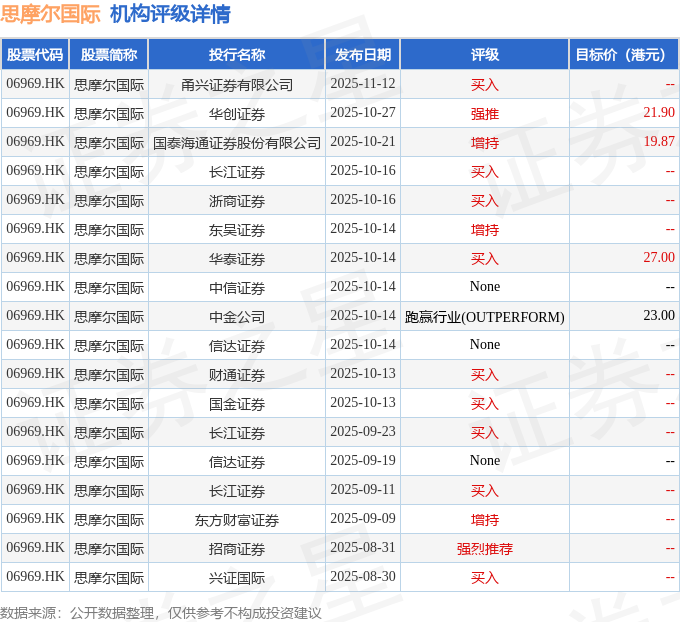Click date 2025-11-12

363,83
